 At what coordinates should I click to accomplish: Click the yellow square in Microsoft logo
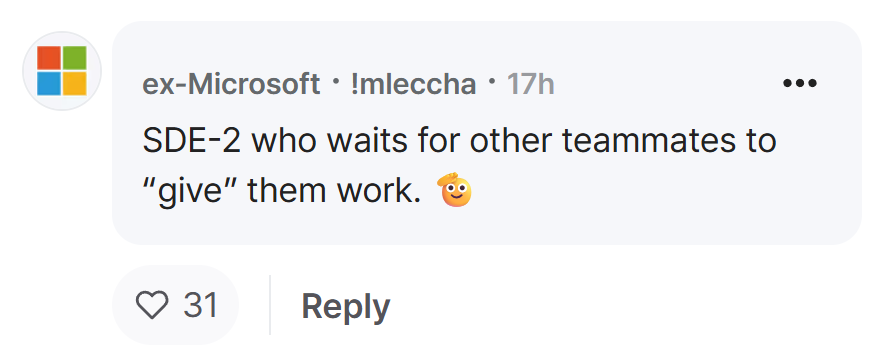[74, 83]
